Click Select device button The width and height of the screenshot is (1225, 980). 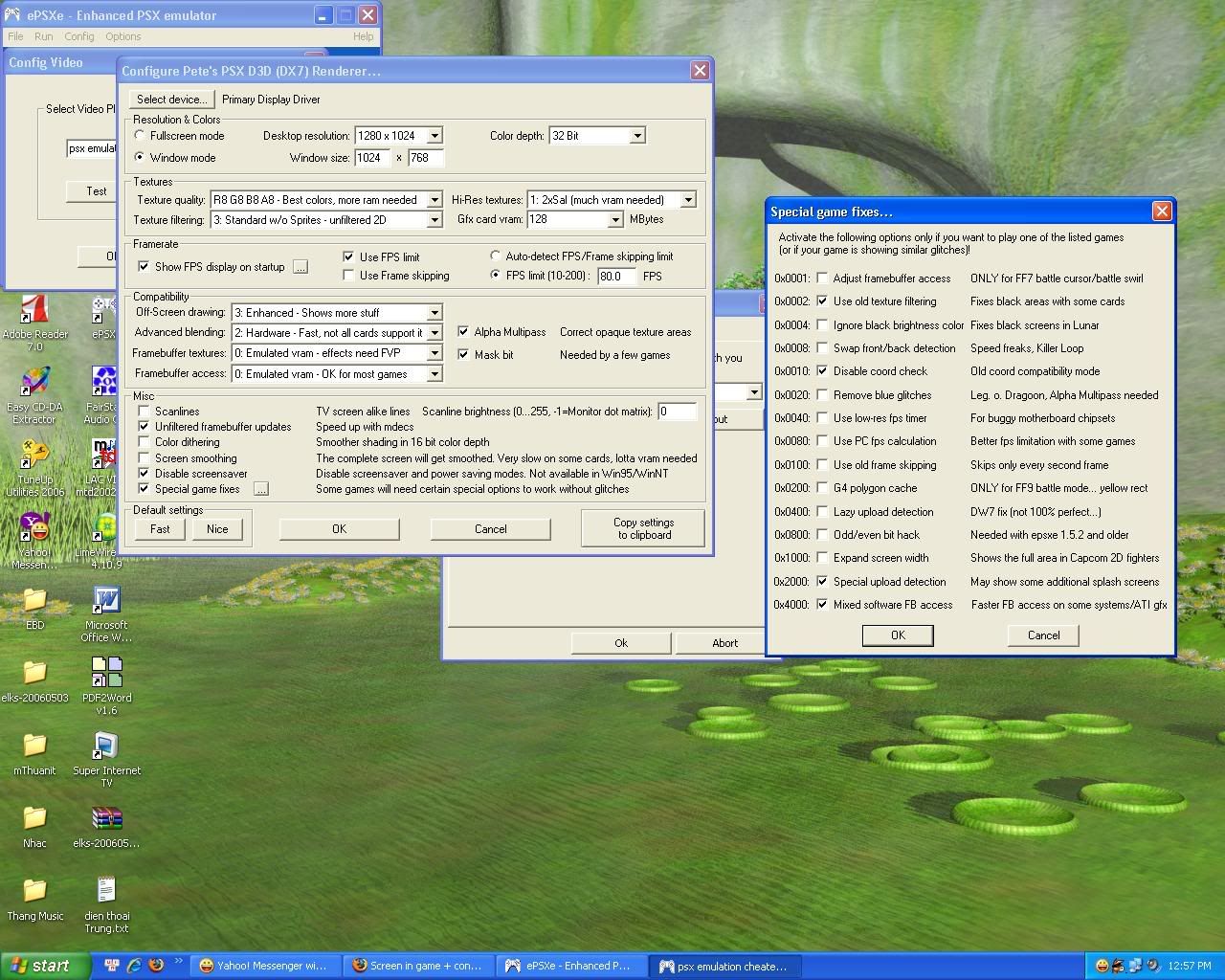[x=171, y=100]
